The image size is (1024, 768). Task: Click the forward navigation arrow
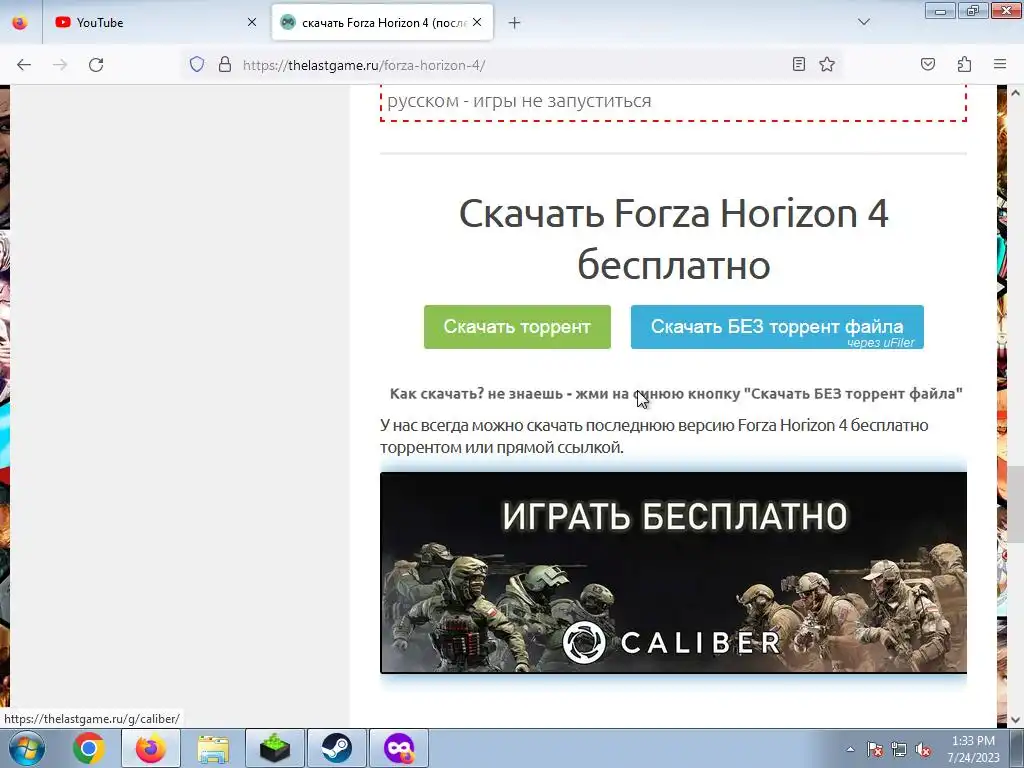coord(60,65)
